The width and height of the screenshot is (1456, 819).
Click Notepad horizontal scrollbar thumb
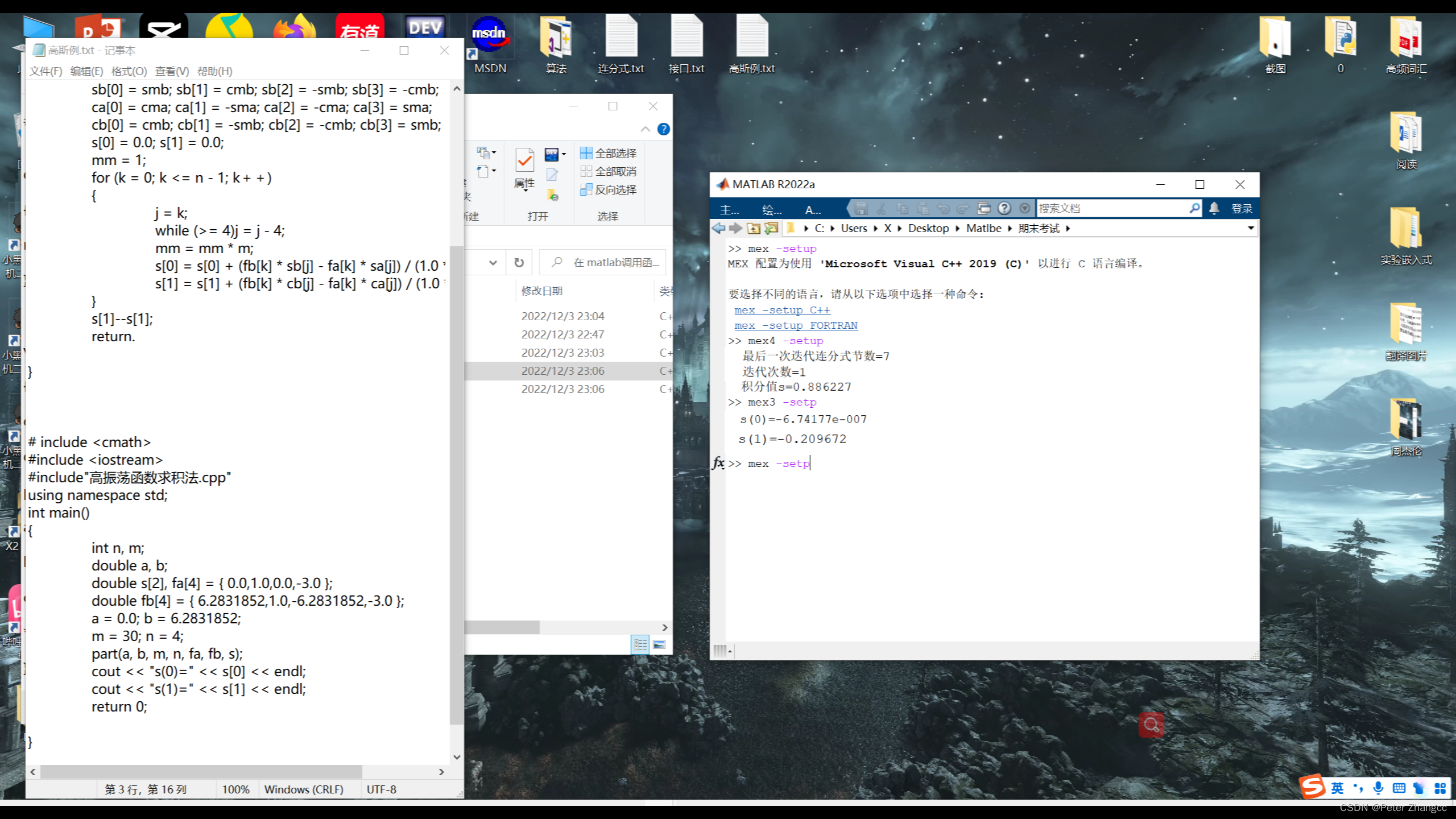pos(200,772)
